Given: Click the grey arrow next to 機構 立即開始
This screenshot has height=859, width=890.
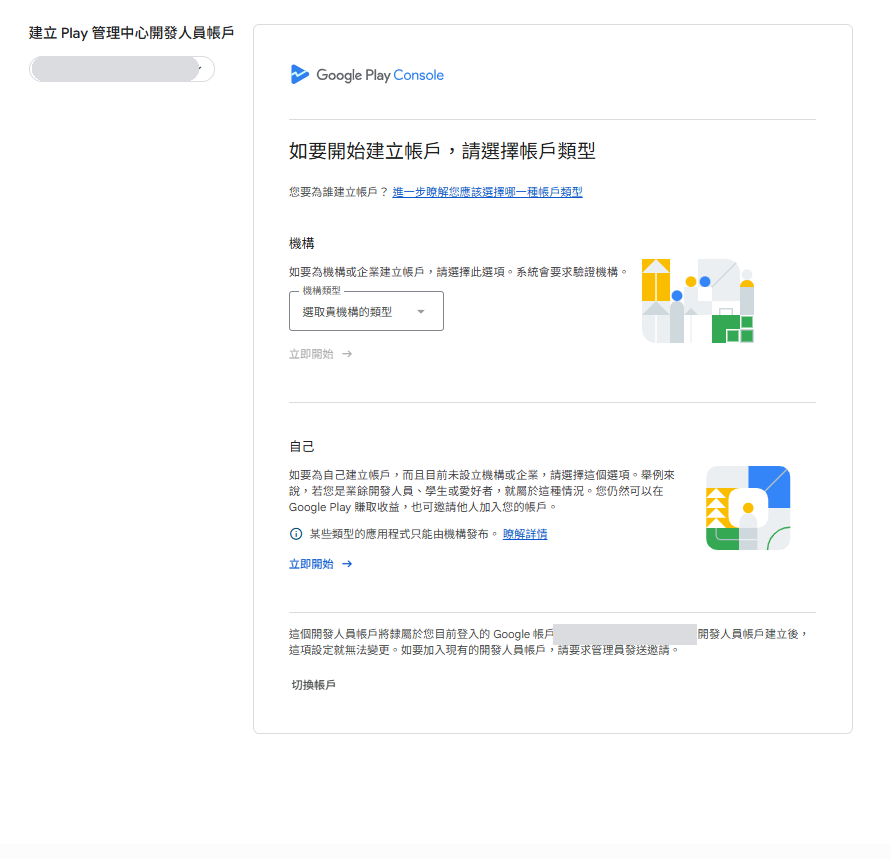Looking at the screenshot, I should (347, 354).
